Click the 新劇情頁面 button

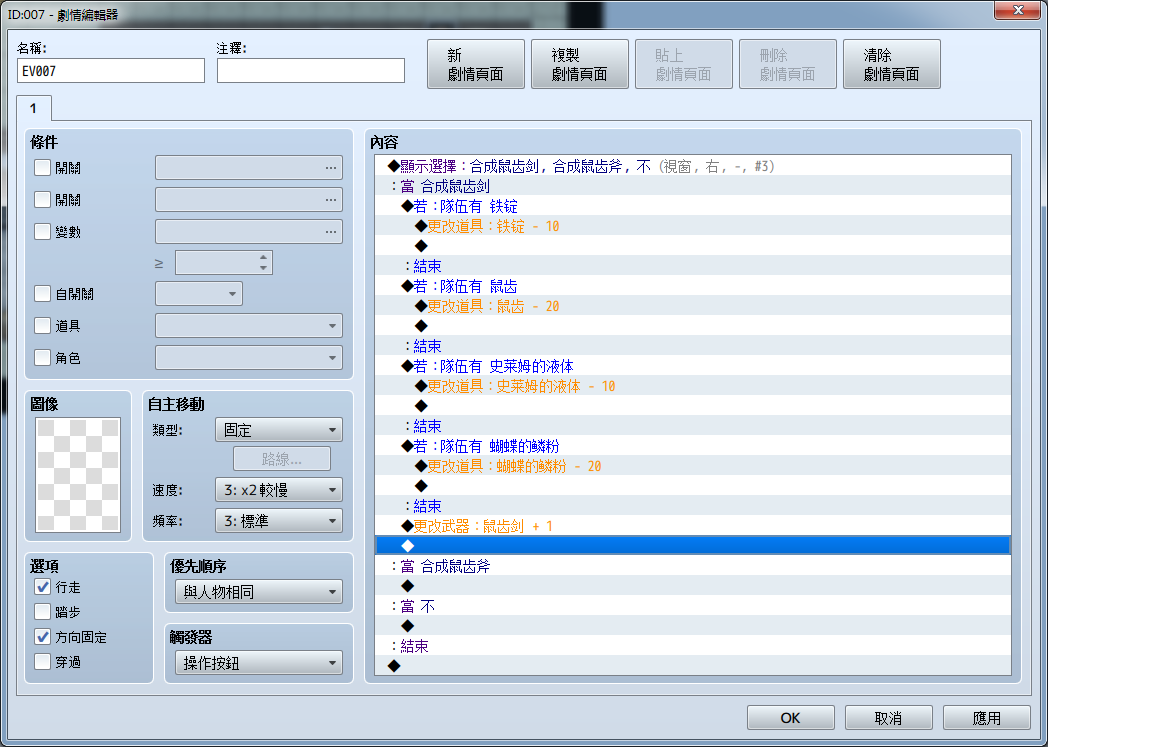[x=476, y=64]
